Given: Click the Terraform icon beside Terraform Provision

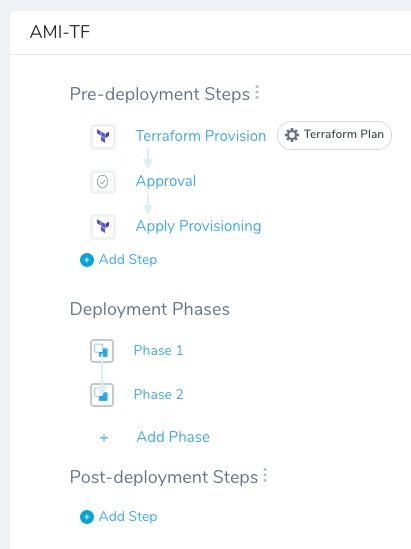Looking at the screenshot, I should coord(103,136).
